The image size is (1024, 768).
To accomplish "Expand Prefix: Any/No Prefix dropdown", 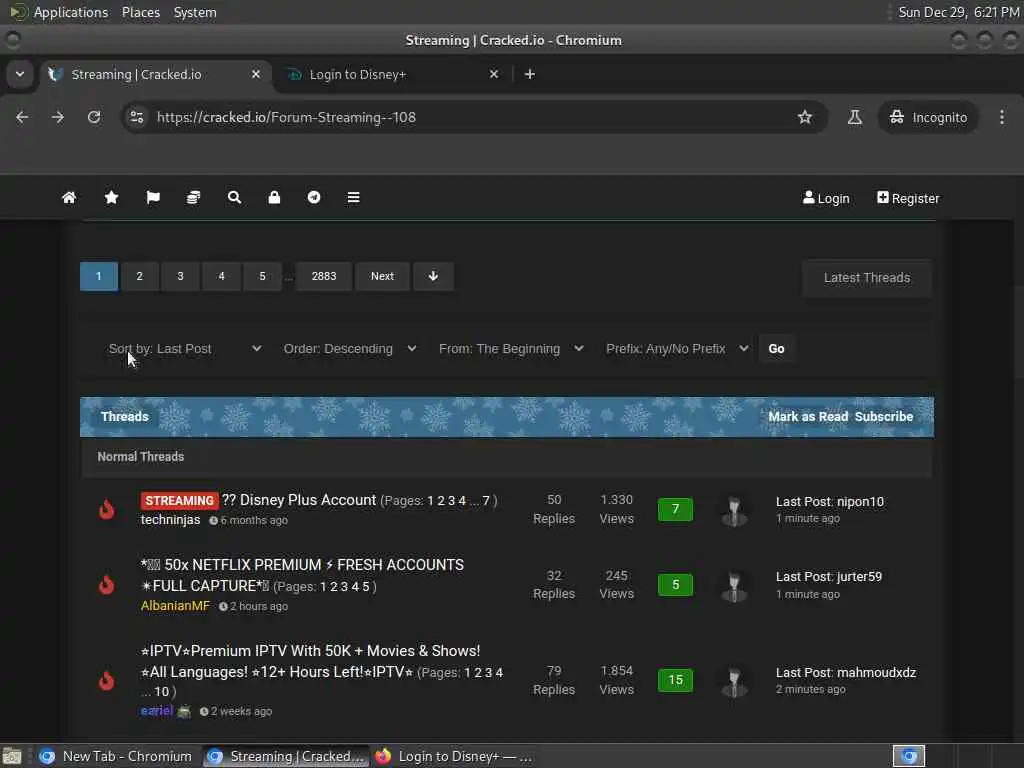I will pyautogui.click(x=677, y=349).
